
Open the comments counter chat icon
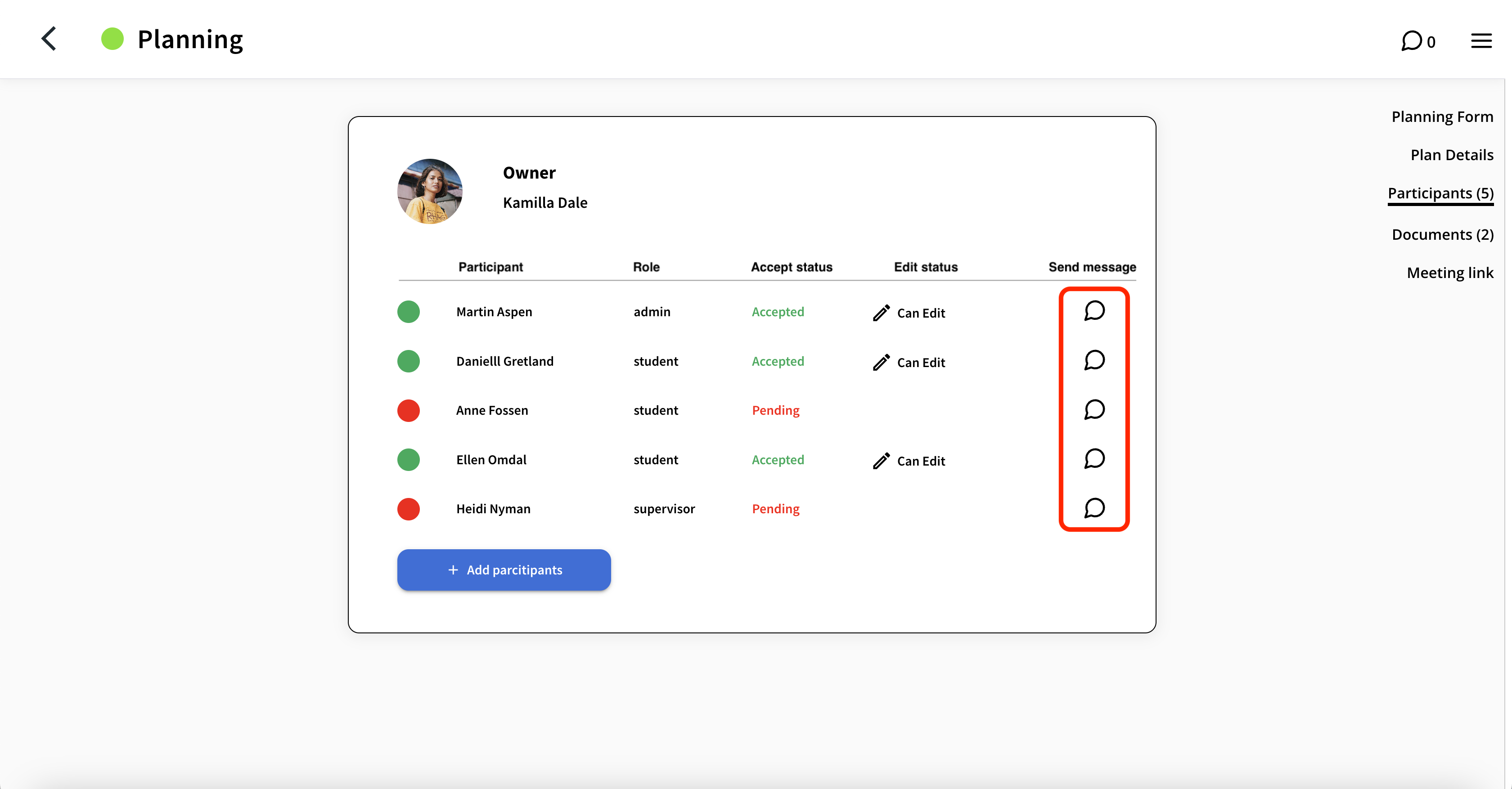point(1411,40)
